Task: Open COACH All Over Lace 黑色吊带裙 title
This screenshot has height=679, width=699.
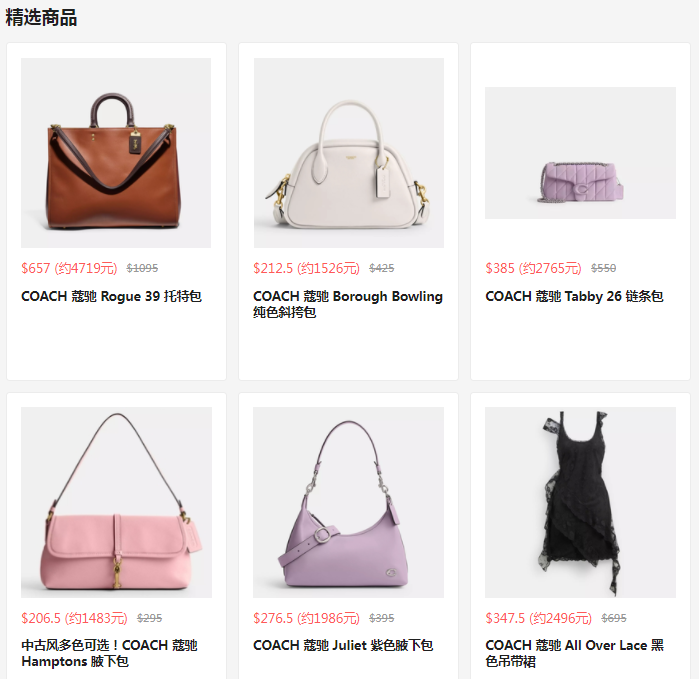Action: (x=575, y=653)
